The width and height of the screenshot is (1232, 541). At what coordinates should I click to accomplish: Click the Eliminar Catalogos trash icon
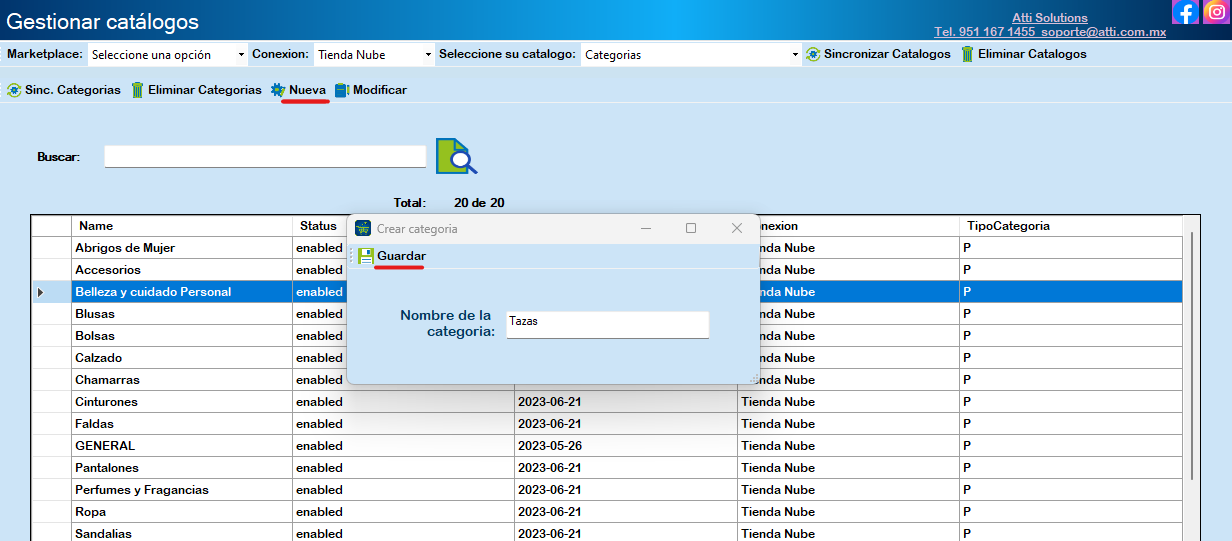point(967,54)
